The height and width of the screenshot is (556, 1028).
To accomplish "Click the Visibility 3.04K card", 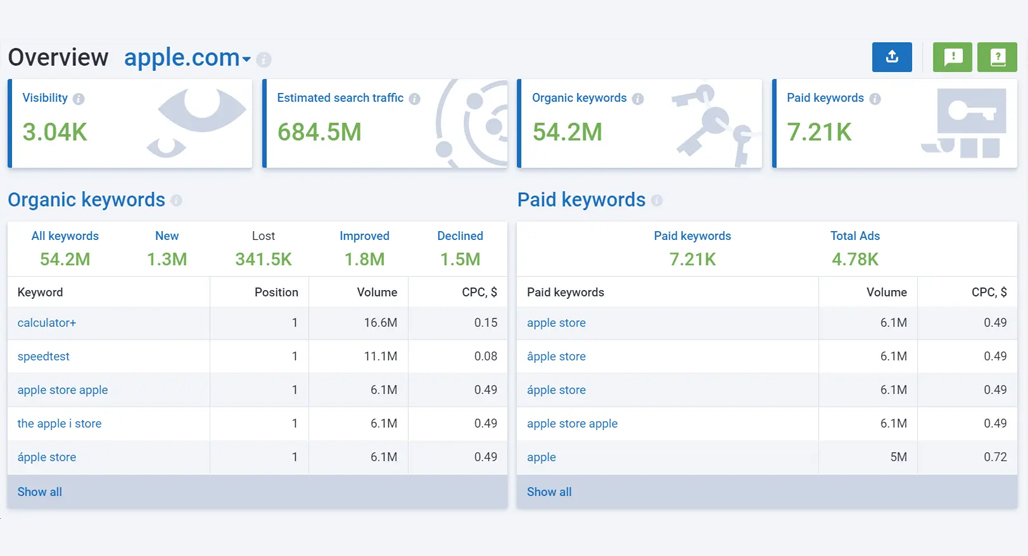I will tap(130, 123).
